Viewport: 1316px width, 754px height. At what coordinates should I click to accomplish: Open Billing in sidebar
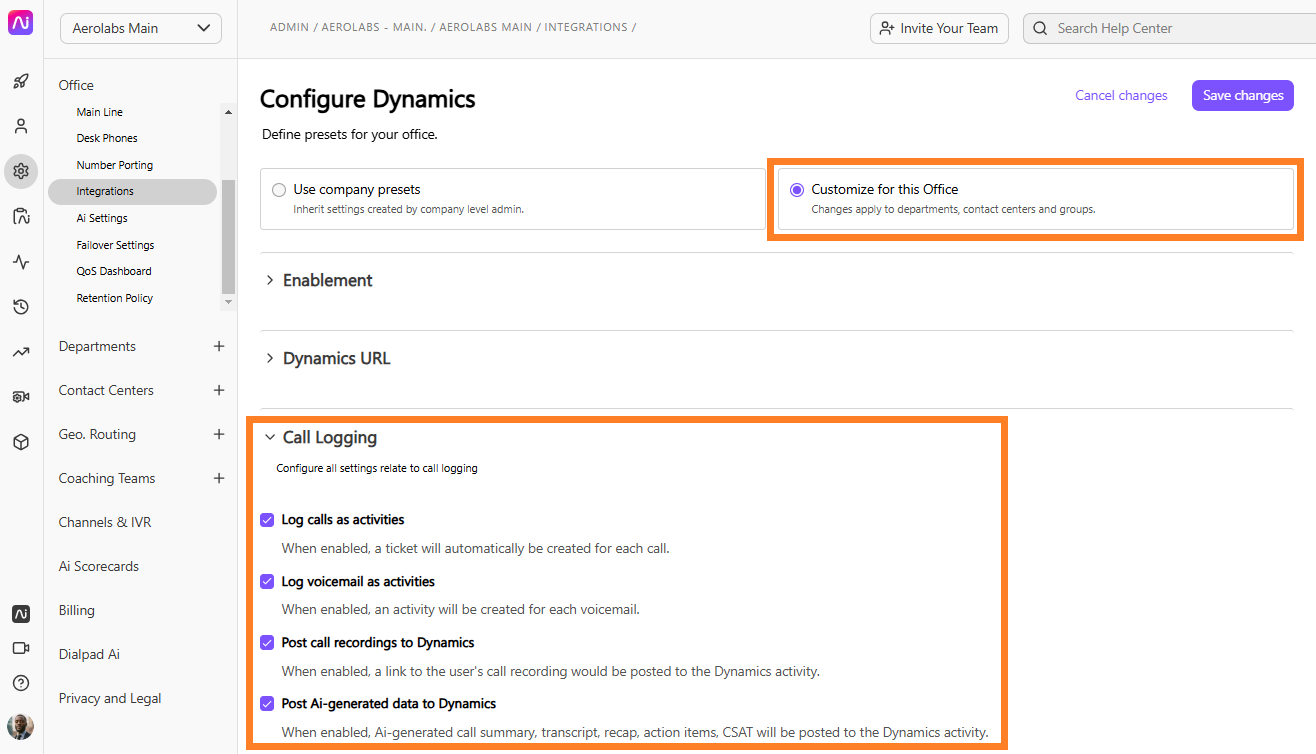[76, 610]
